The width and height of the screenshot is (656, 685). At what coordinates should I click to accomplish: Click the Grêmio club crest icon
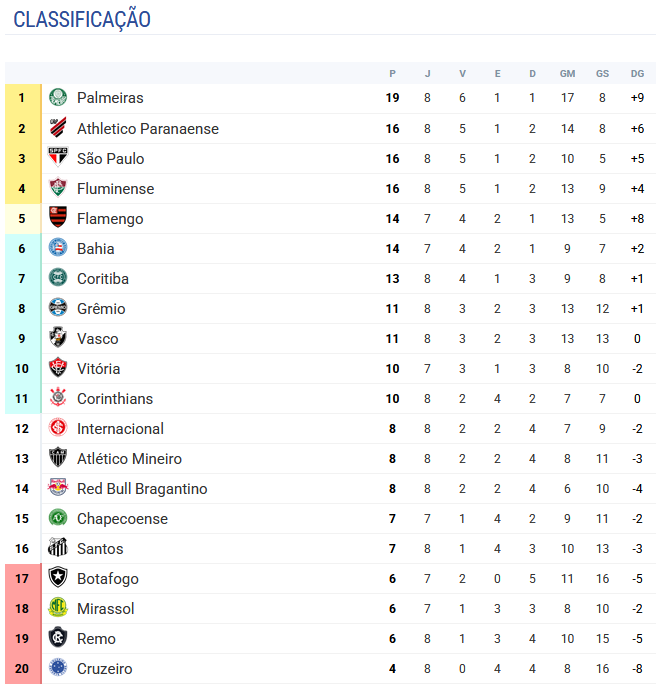pyautogui.click(x=58, y=308)
